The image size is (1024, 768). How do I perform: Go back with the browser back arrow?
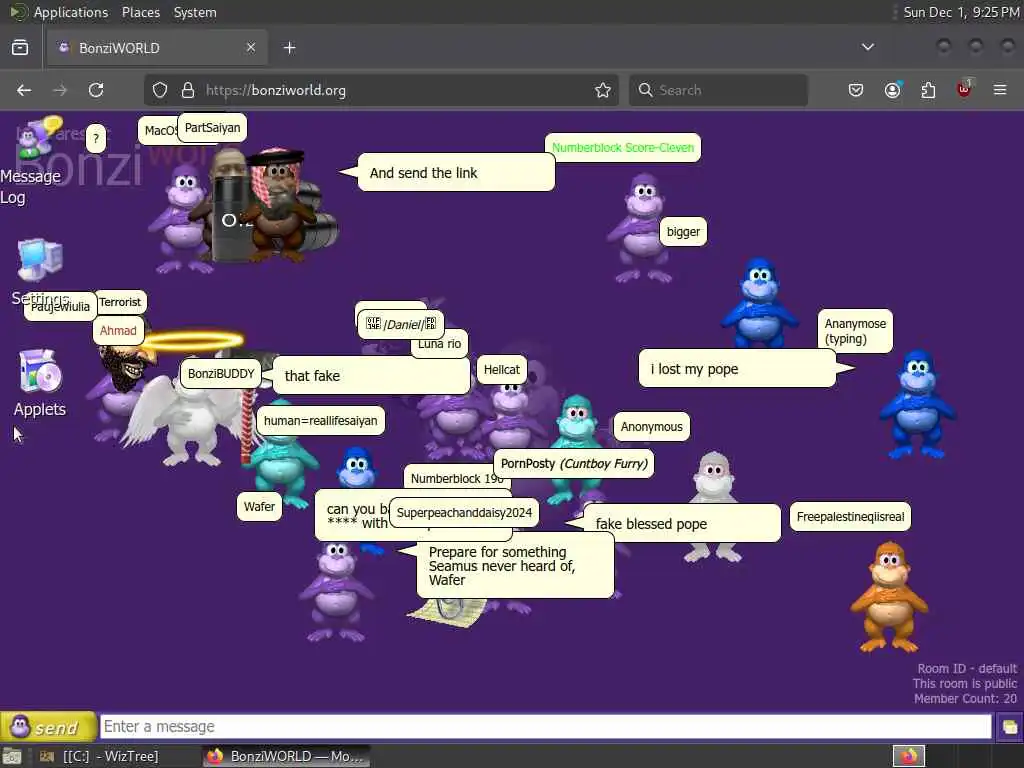coord(24,90)
